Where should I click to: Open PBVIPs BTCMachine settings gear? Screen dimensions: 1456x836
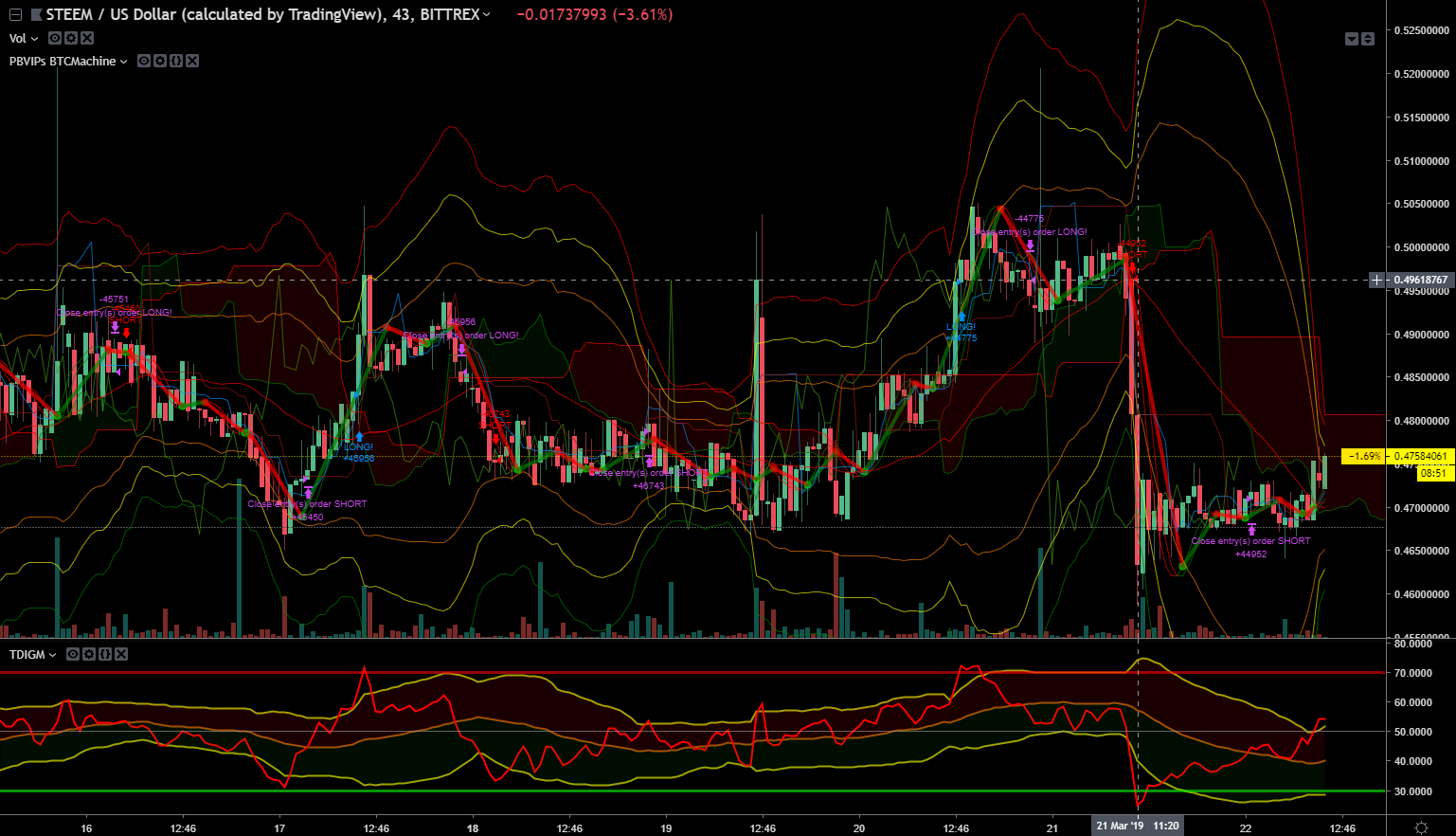tap(160, 61)
